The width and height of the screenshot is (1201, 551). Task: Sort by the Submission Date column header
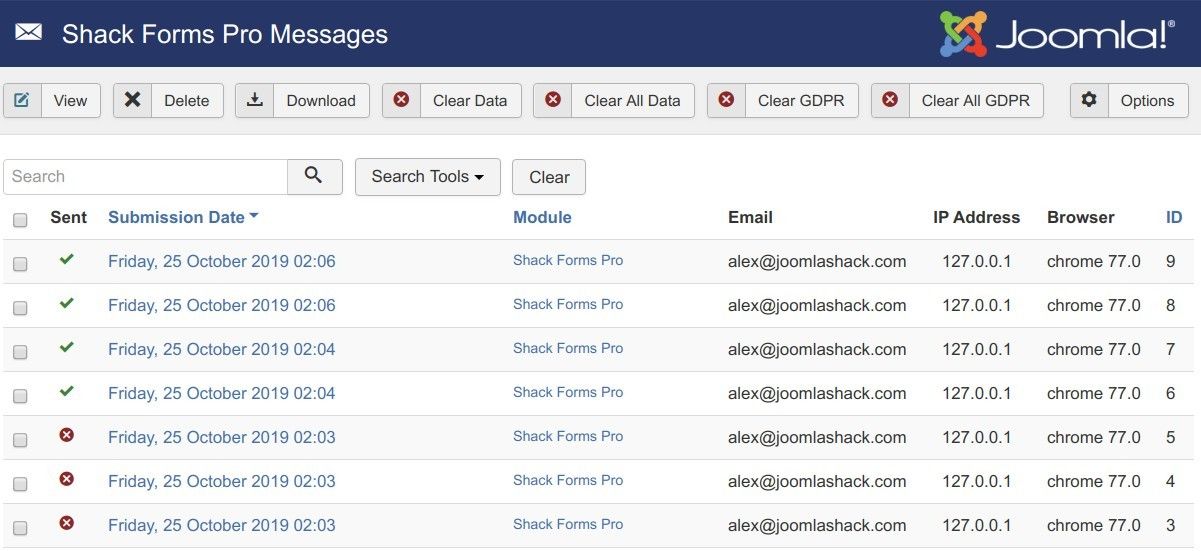coord(183,217)
